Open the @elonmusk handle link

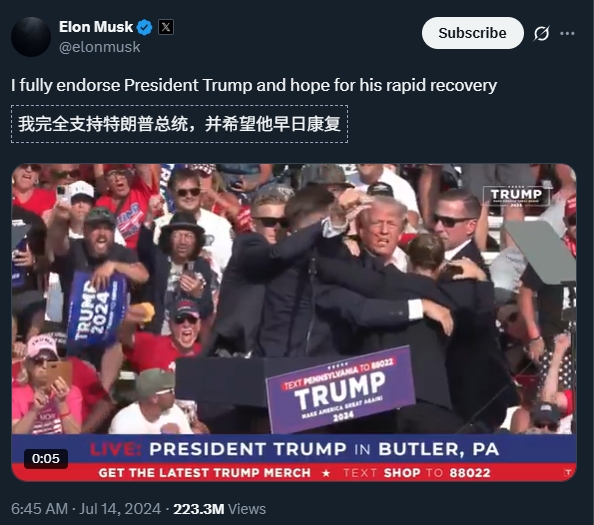point(100,47)
